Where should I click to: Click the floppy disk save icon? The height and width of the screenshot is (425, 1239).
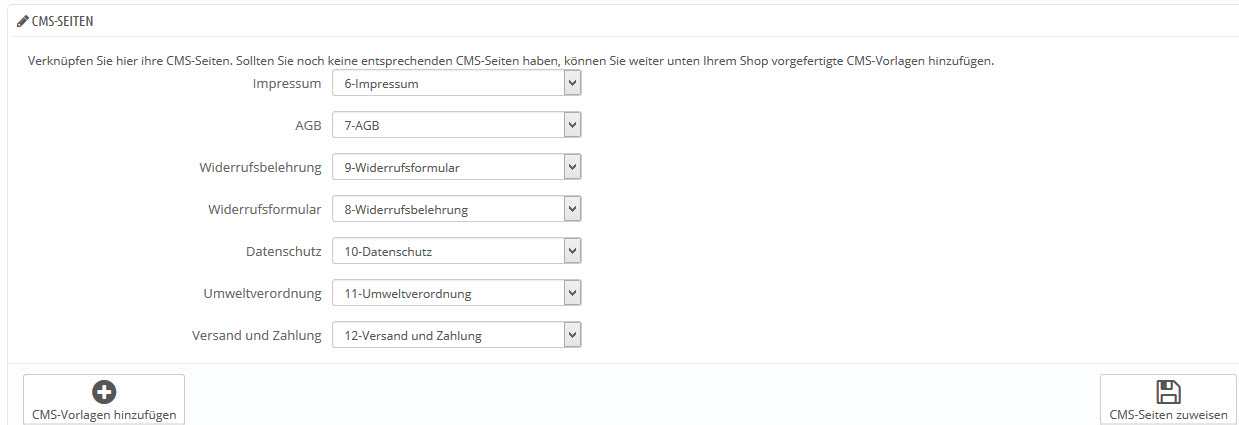[x=1168, y=392]
